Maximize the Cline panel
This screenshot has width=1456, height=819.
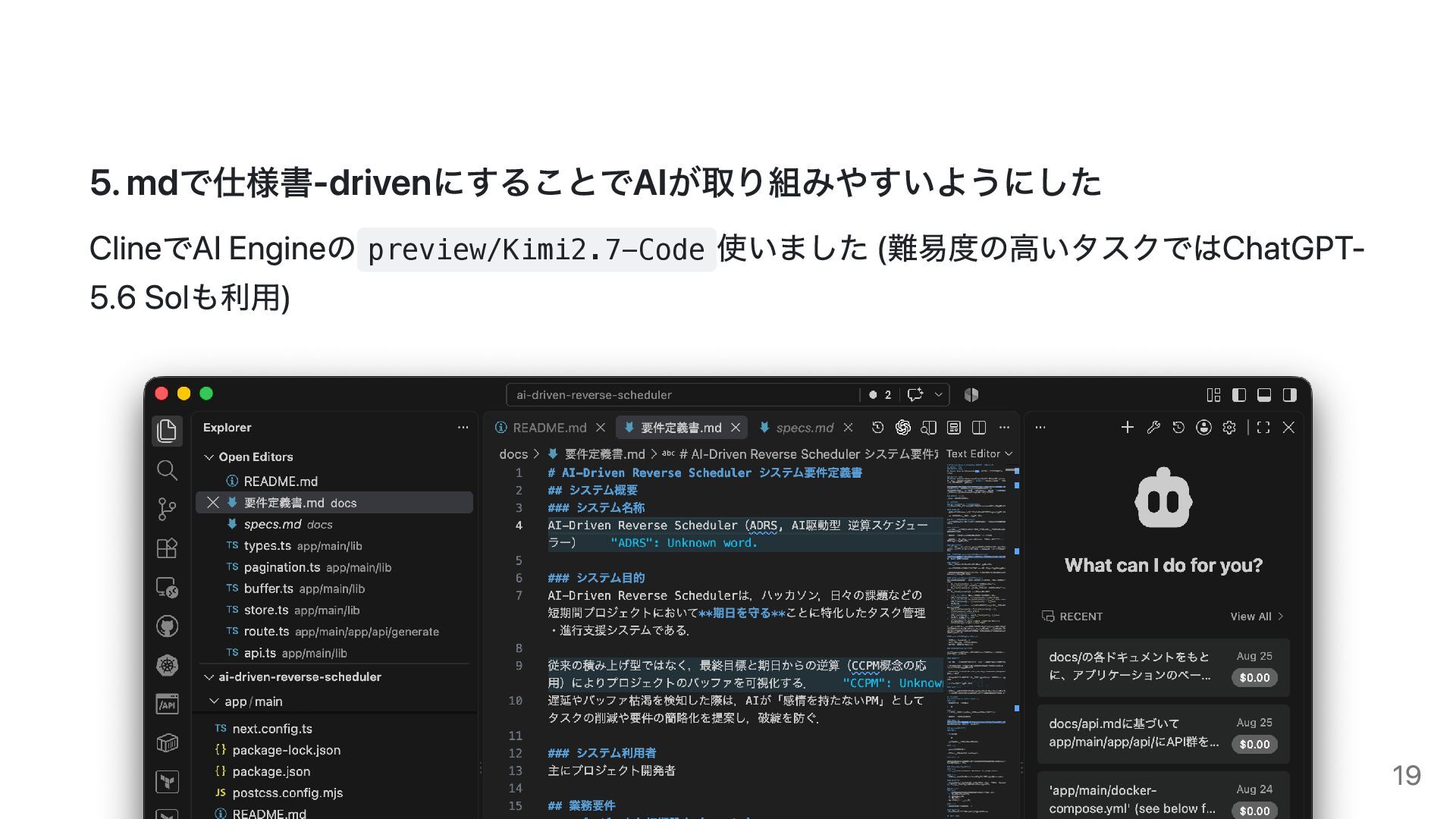click(1263, 428)
